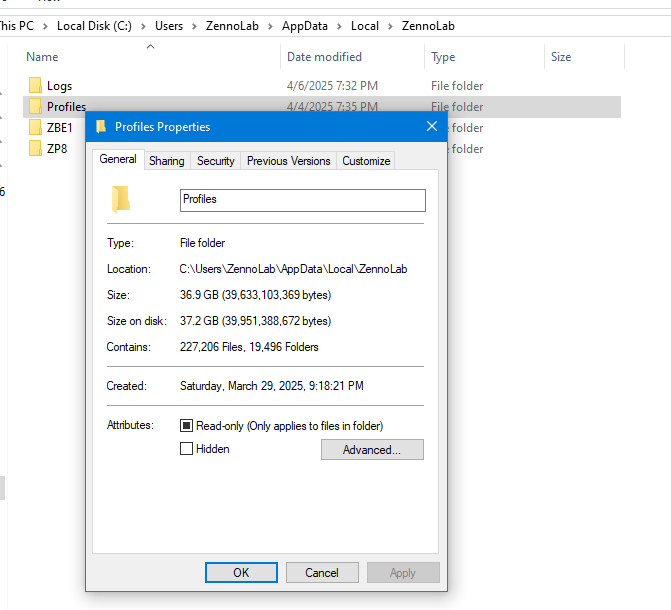Navigate to AppData breadcrumb
The width and height of the screenshot is (671, 610).
(x=305, y=26)
